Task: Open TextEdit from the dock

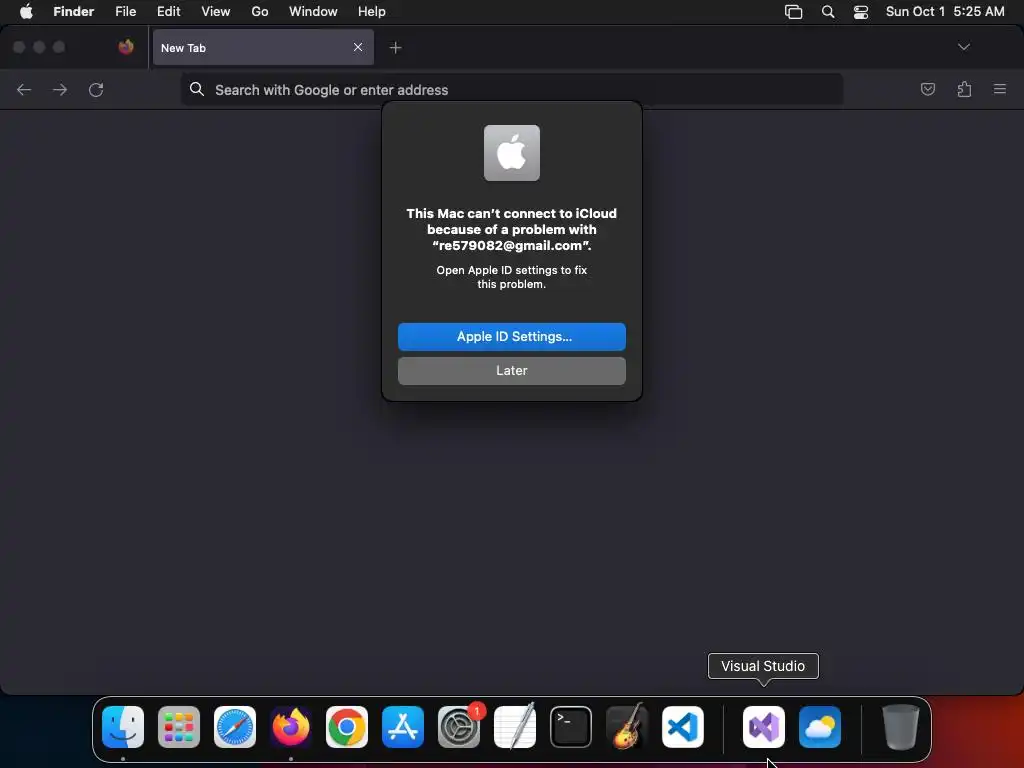Action: point(515,727)
